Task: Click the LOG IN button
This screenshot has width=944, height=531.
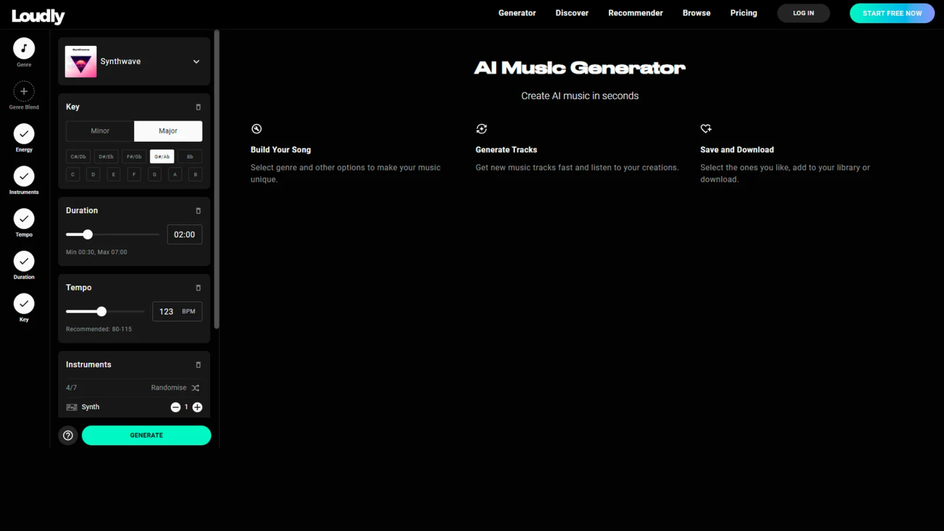Action: coord(803,13)
